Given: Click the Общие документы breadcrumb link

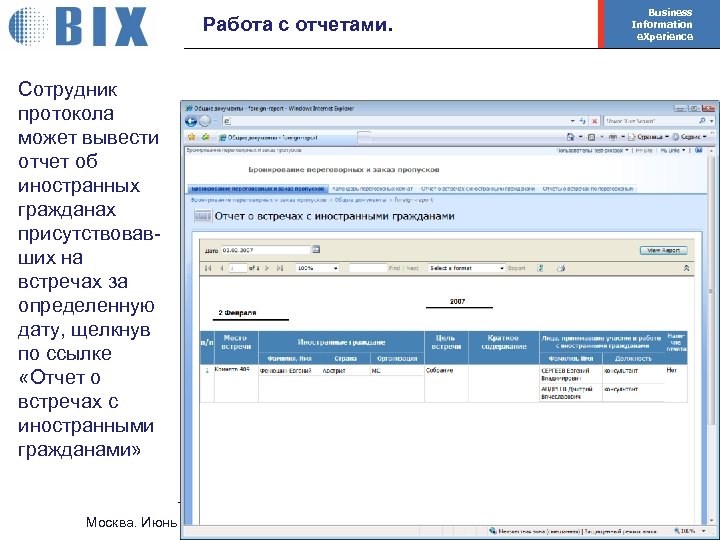Looking at the screenshot, I should (x=360, y=200).
